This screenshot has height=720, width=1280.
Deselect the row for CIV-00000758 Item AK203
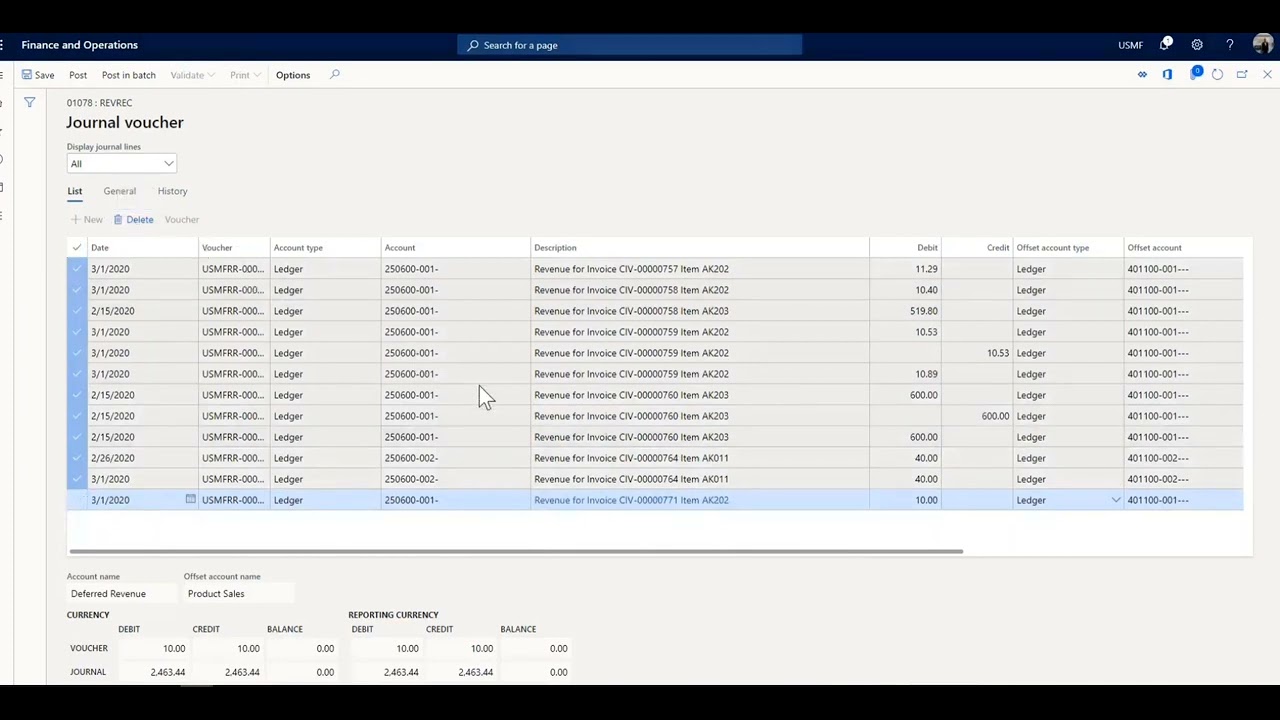click(x=77, y=311)
